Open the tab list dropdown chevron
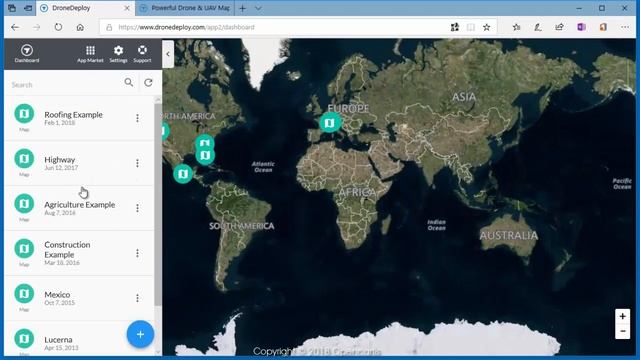The image size is (640, 360). pyautogui.click(x=258, y=8)
